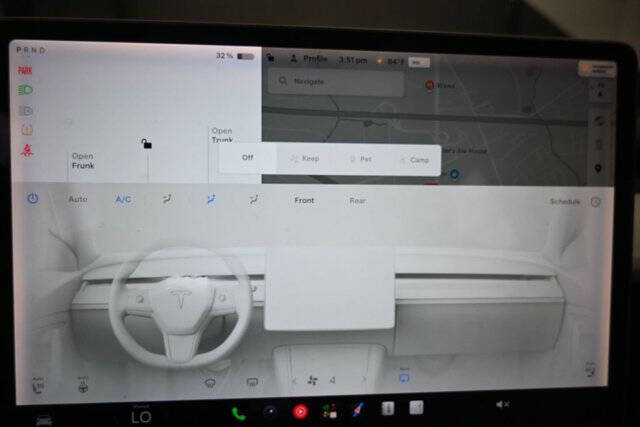Toggle front windshield defrost
This screenshot has width=640, height=427.
pyautogui.click(x=210, y=383)
